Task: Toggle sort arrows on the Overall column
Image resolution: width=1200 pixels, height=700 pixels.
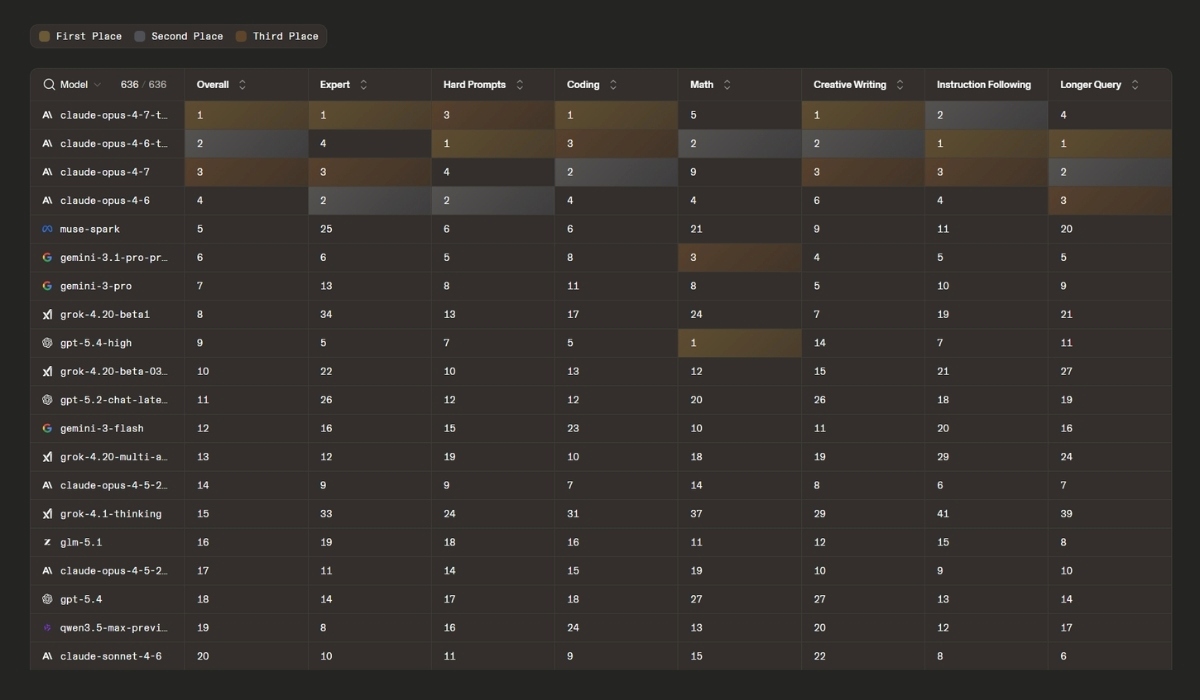Action: 242,85
